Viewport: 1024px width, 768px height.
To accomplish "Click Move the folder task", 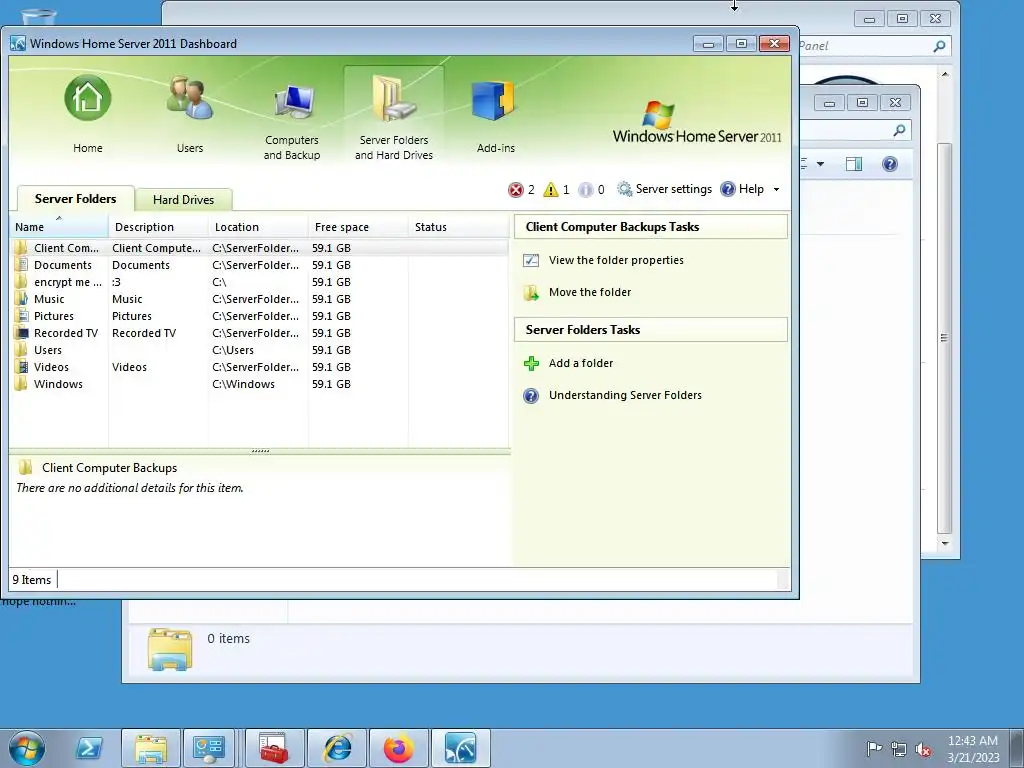I will pos(590,292).
